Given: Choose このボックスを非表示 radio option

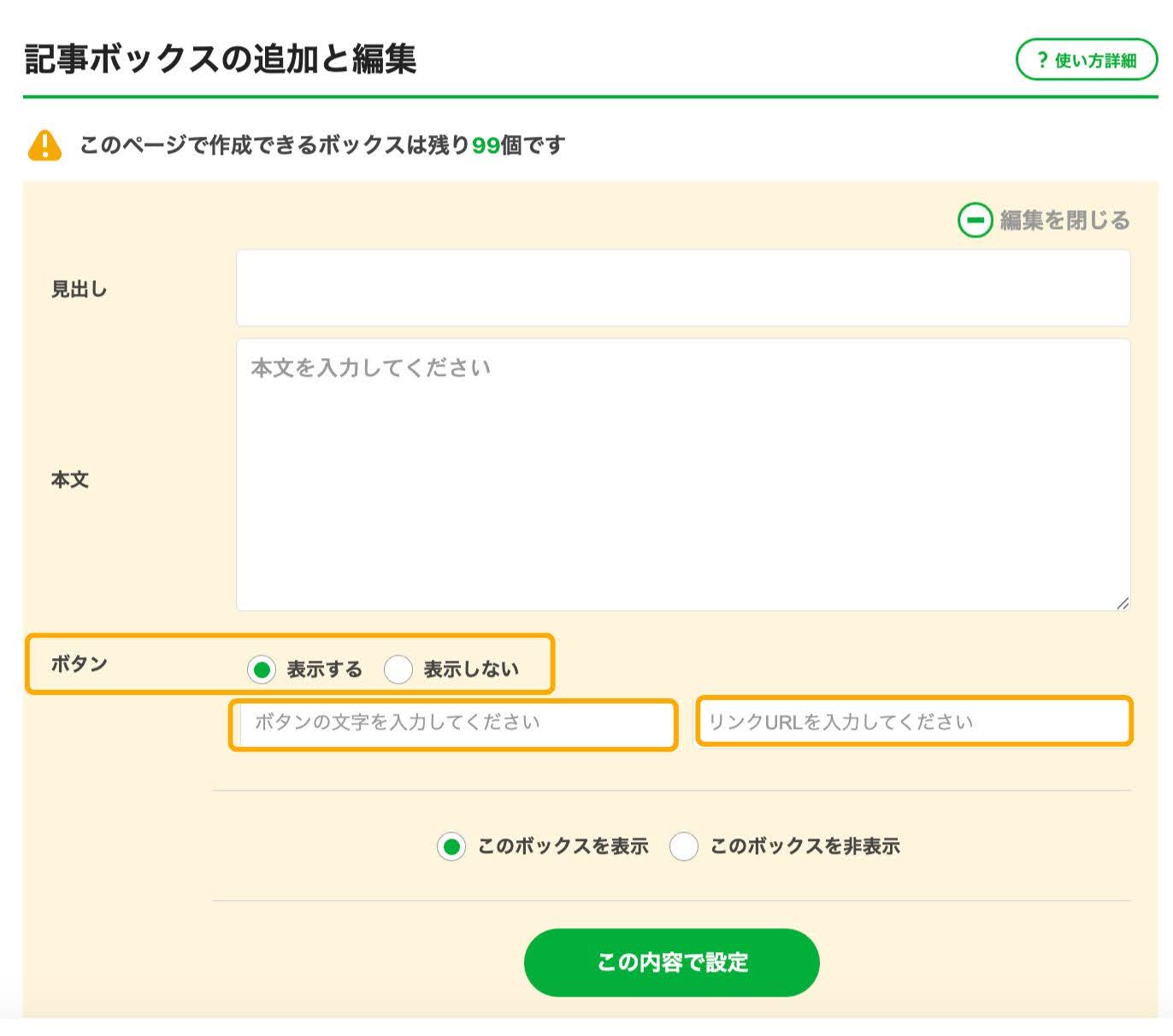Looking at the screenshot, I should point(684,847).
